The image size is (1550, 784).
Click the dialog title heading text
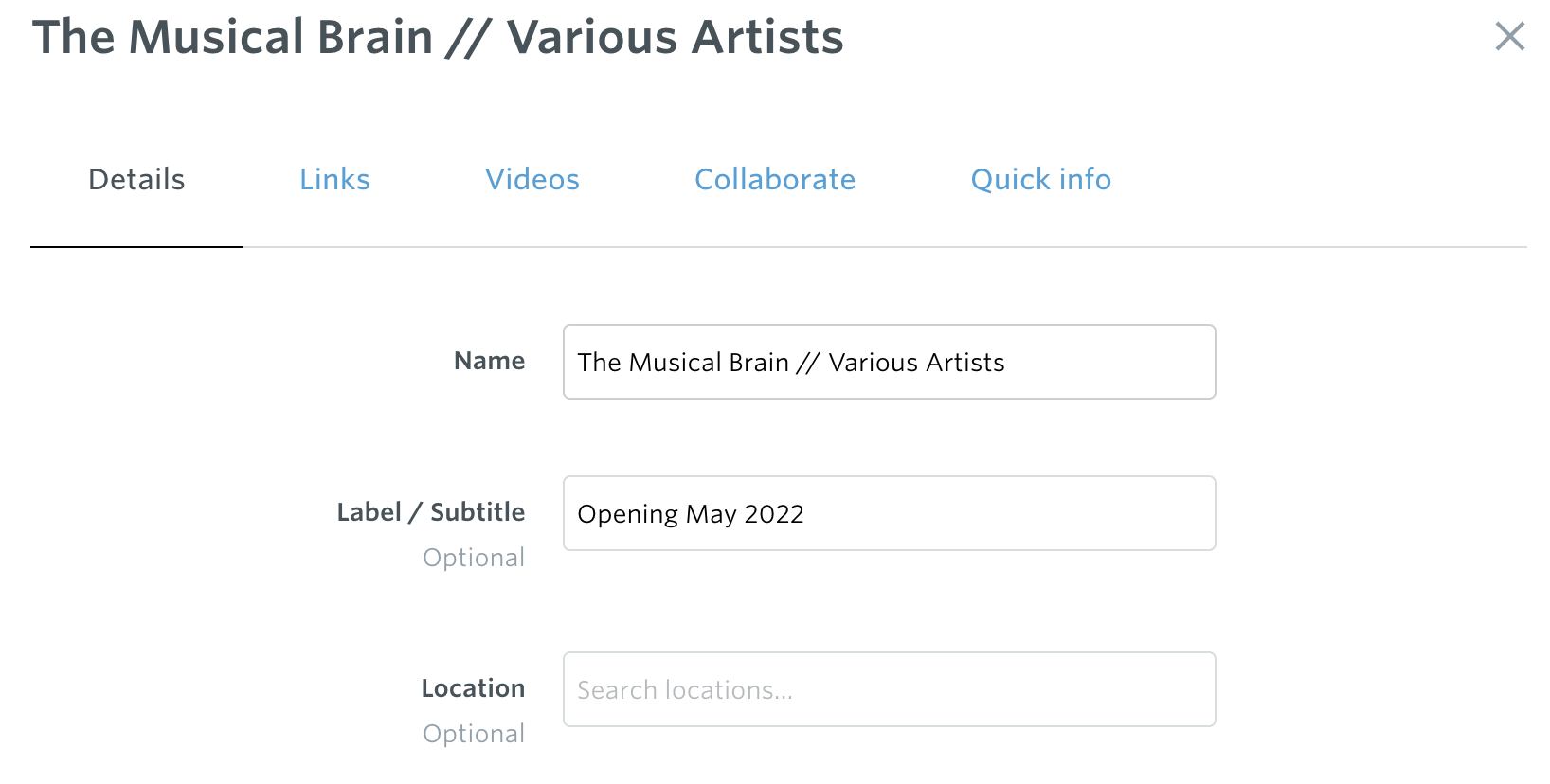[438, 38]
